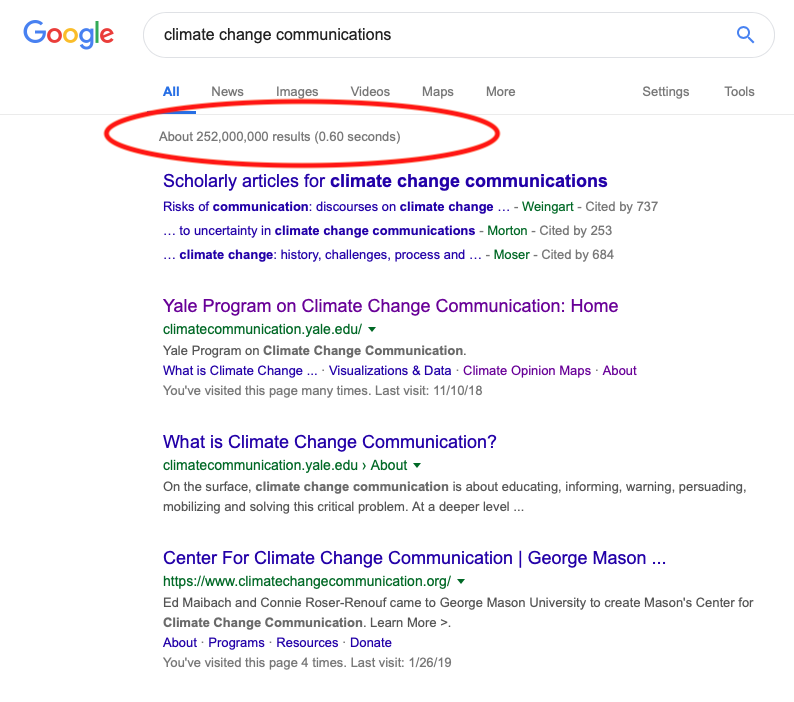794x702 pixels.
Task: Click the On the surface snippet text
Action: [454, 497]
